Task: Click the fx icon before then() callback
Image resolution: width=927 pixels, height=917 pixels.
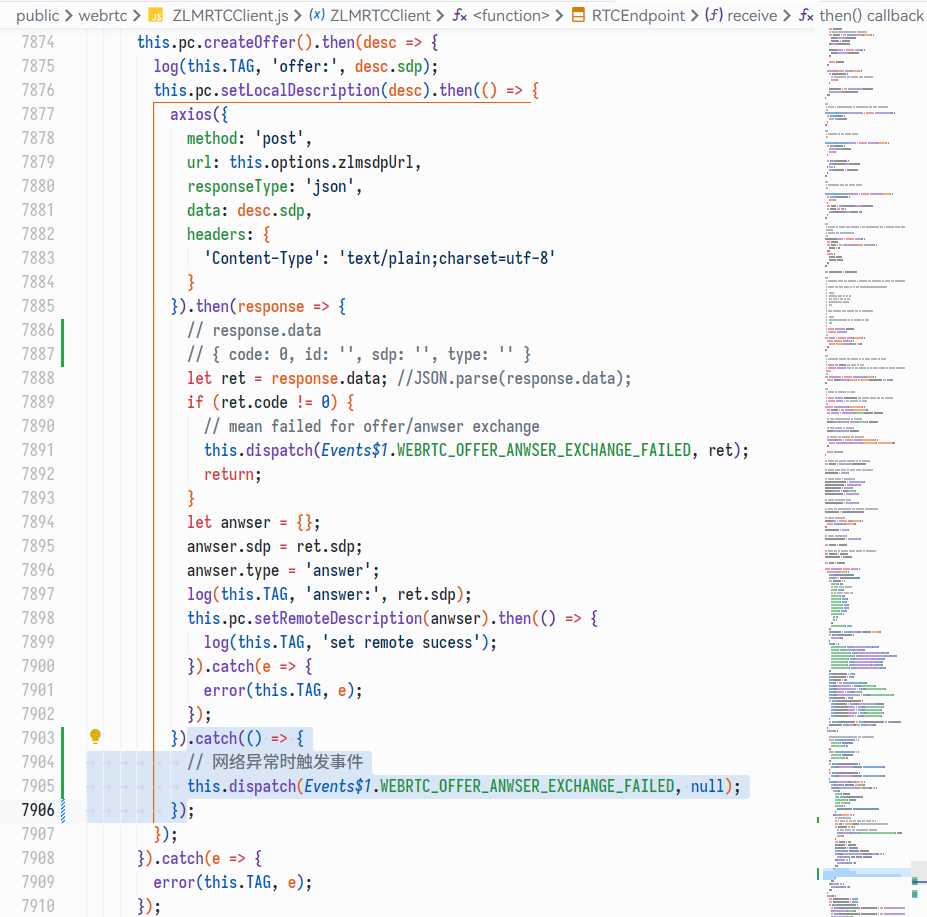Action: point(806,15)
